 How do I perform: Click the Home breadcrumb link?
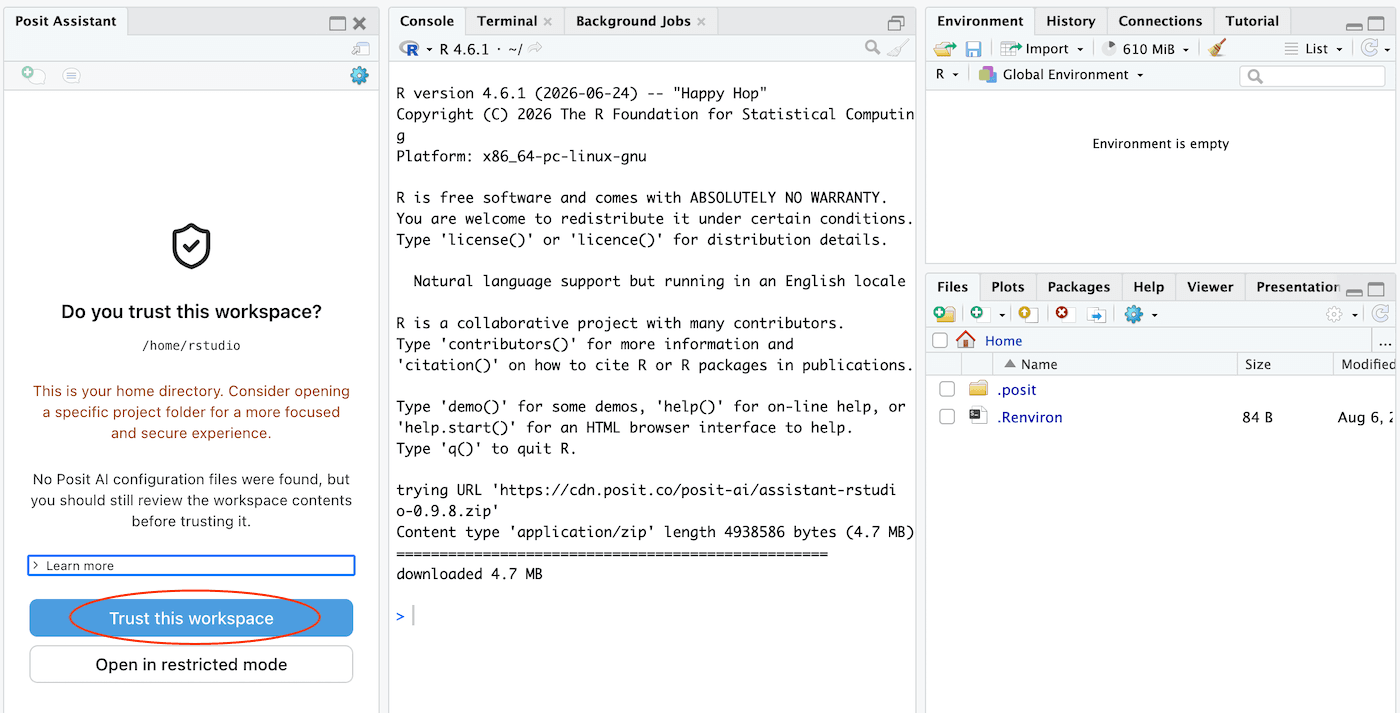click(x=1003, y=341)
